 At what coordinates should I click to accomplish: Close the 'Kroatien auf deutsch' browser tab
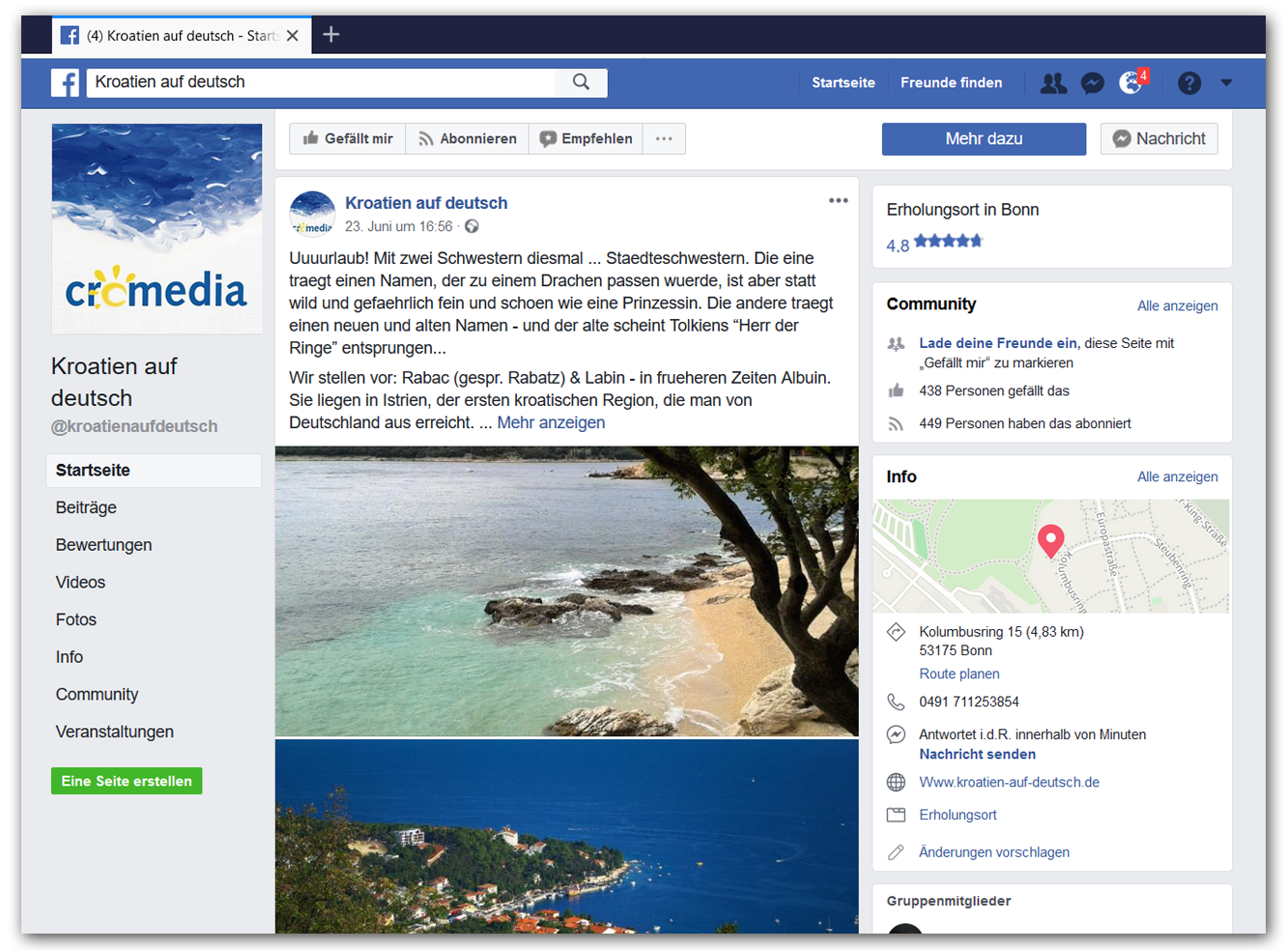pos(292,36)
